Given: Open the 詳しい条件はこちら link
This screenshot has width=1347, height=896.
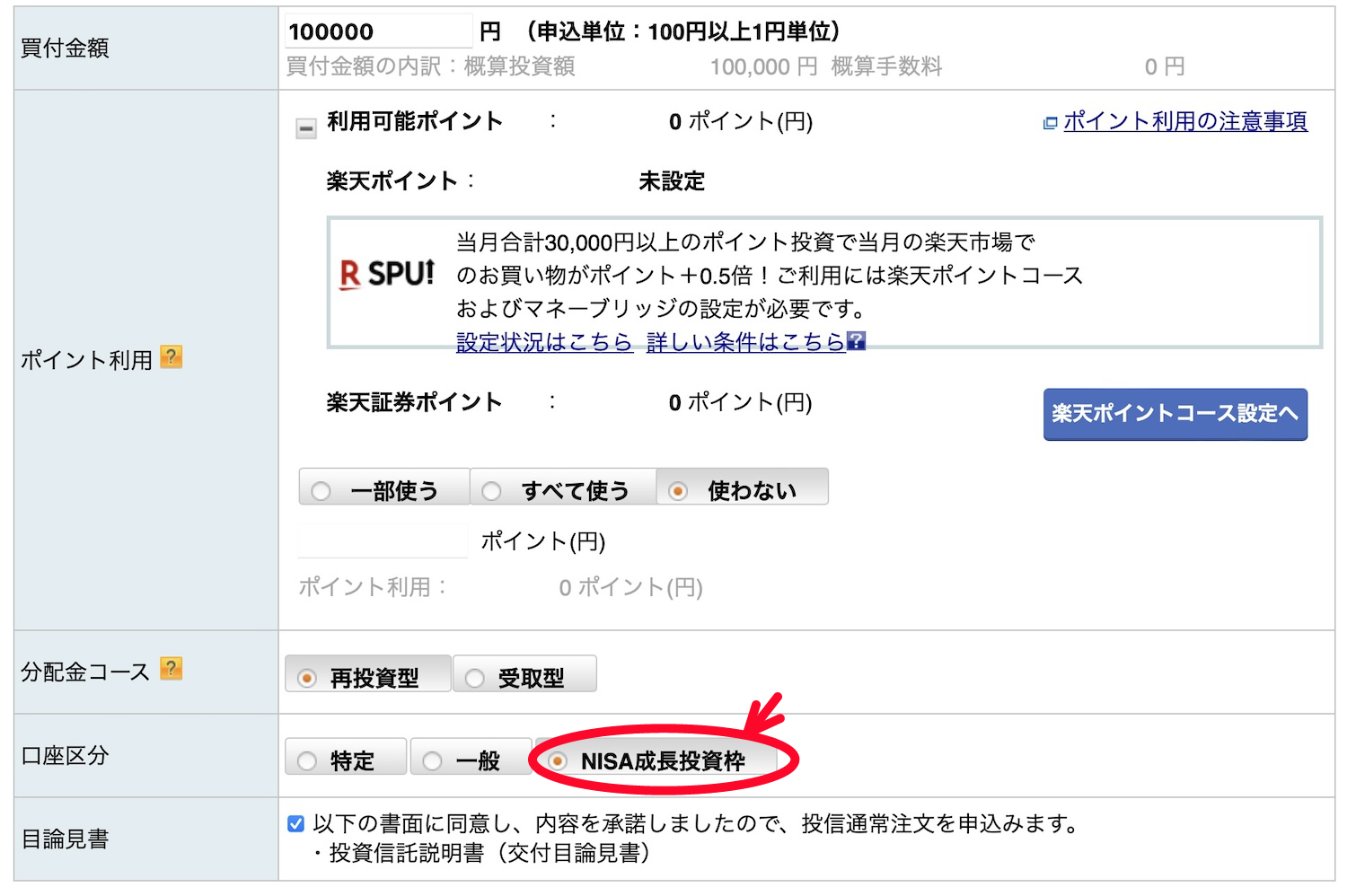Looking at the screenshot, I should (746, 342).
